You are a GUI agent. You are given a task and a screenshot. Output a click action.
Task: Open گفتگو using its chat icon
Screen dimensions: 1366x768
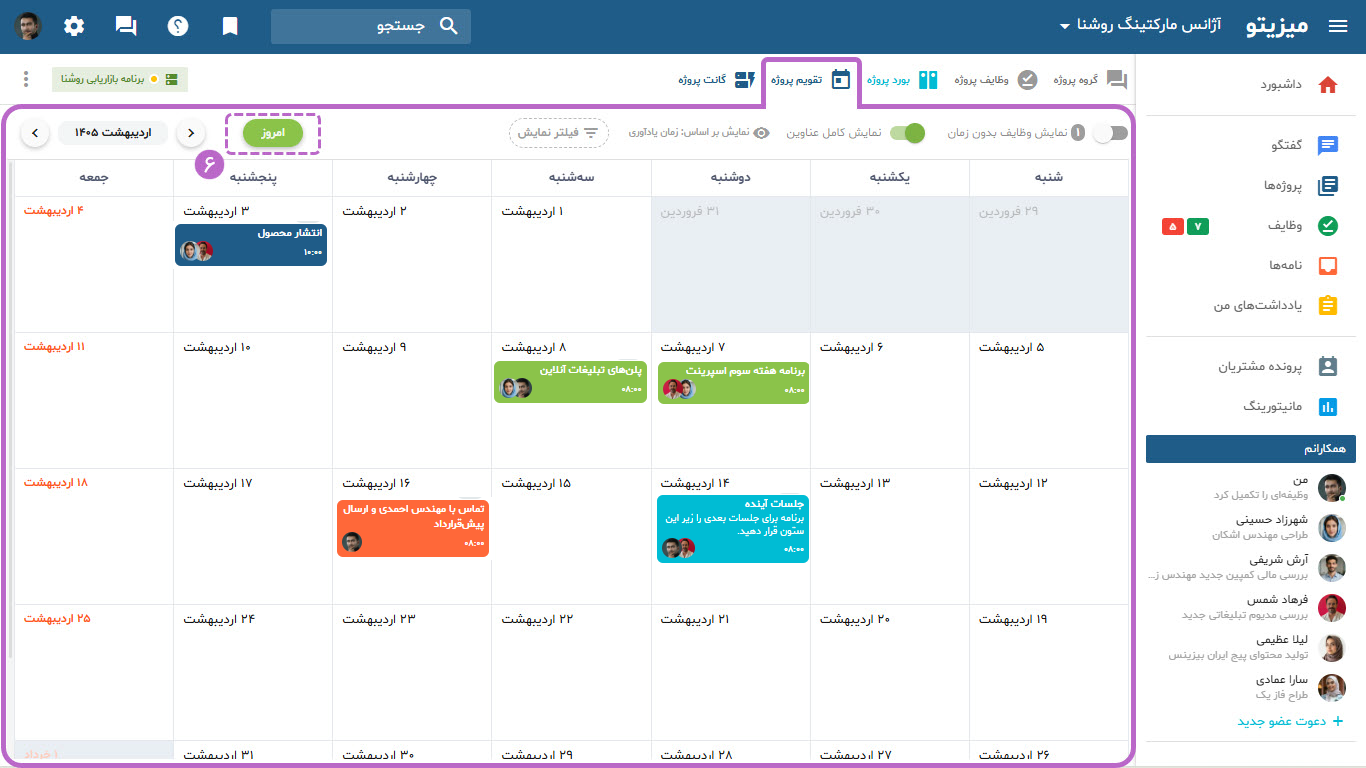(1328, 146)
